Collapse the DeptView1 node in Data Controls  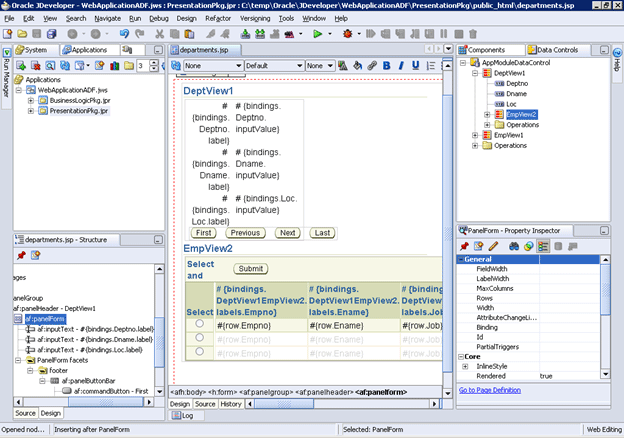[x=475, y=73]
